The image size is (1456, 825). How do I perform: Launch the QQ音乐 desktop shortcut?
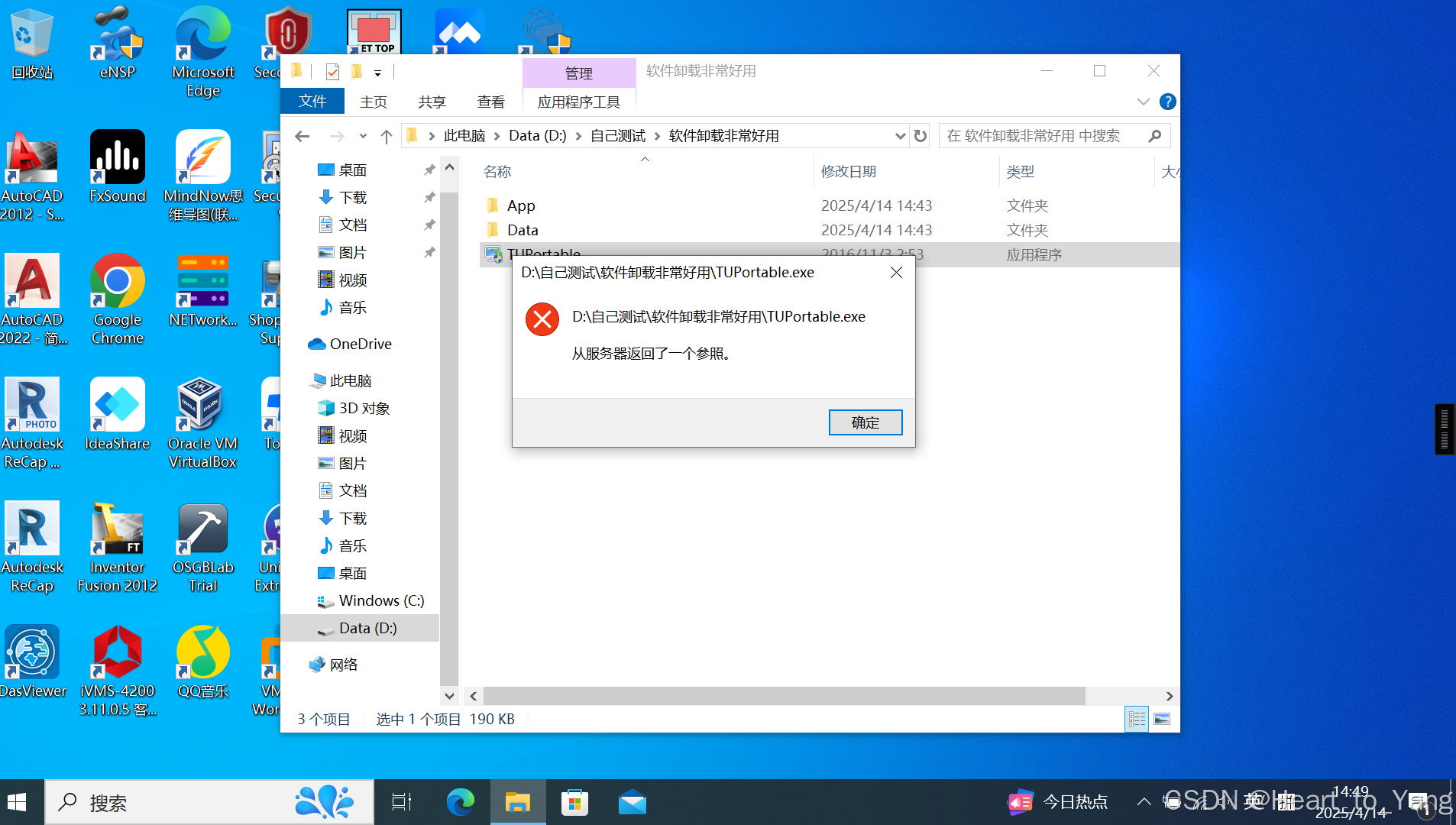[x=202, y=663]
